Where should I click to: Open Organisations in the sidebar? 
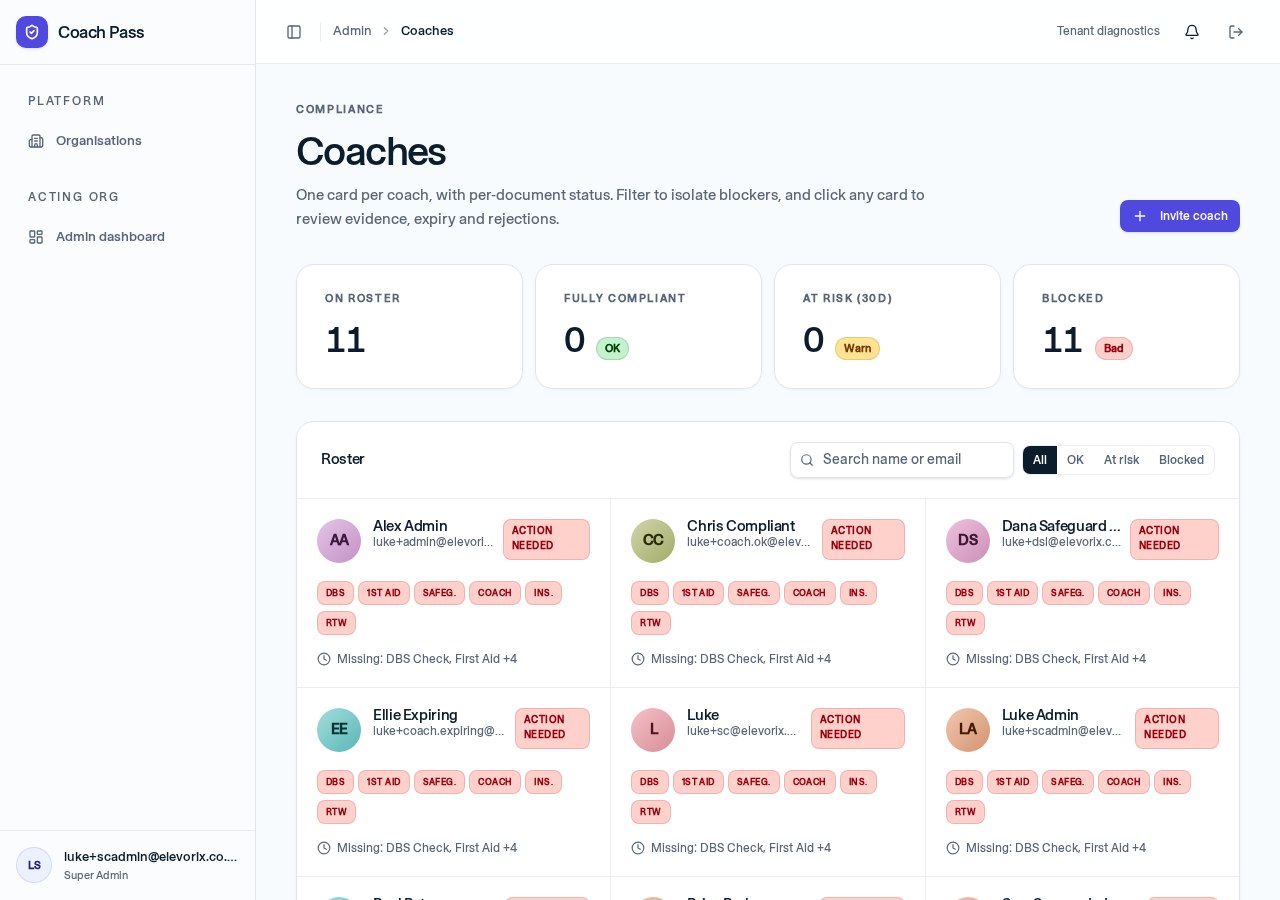coord(128,141)
